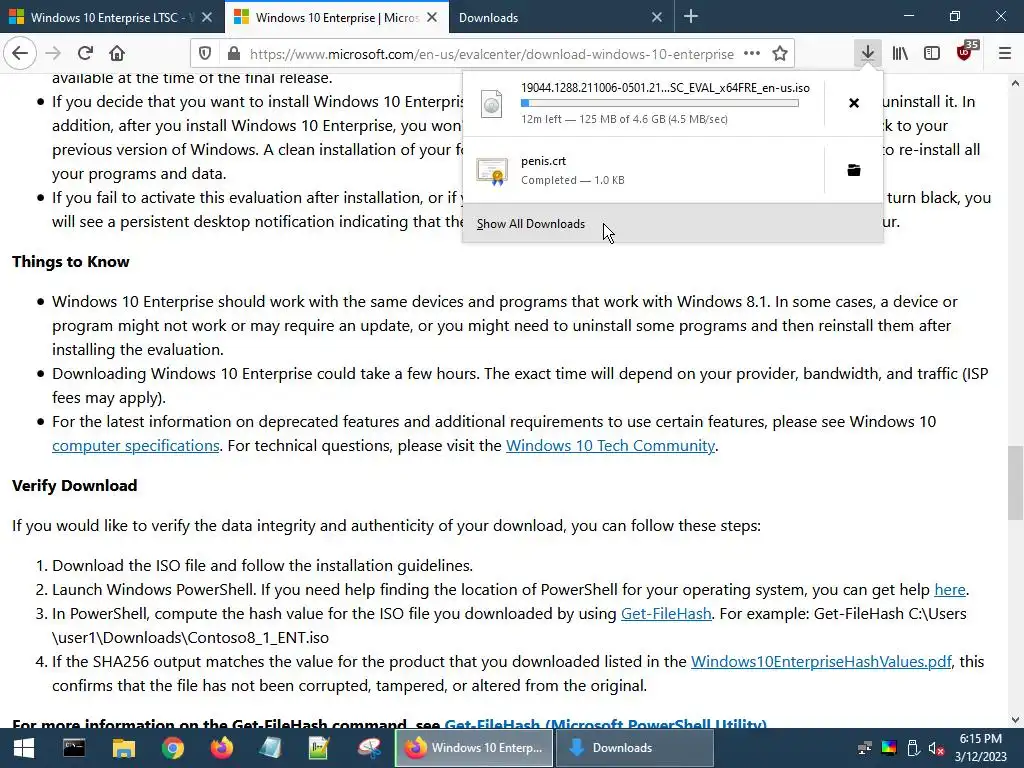Screen dimensions: 1024x768
Task: Bookmark this page with the star
Action: pyautogui.click(x=780, y=54)
